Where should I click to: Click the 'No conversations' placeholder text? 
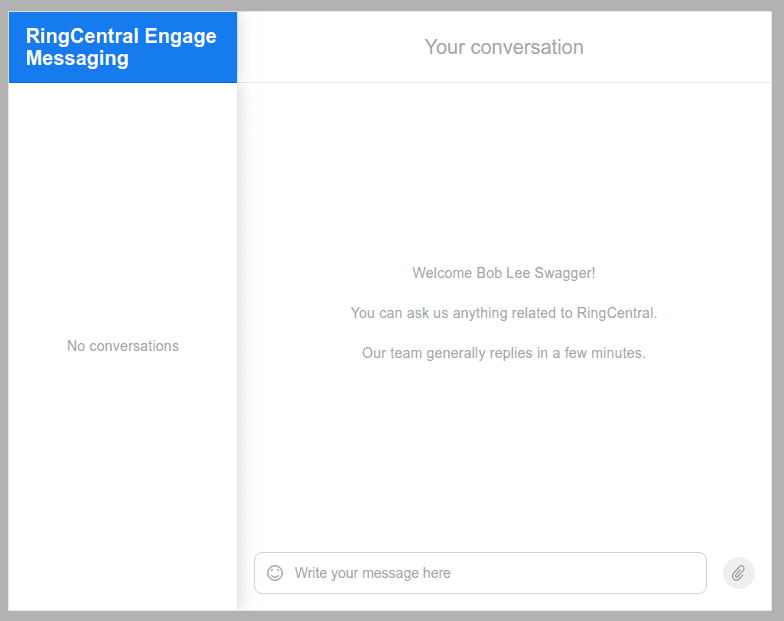pos(123,346)
